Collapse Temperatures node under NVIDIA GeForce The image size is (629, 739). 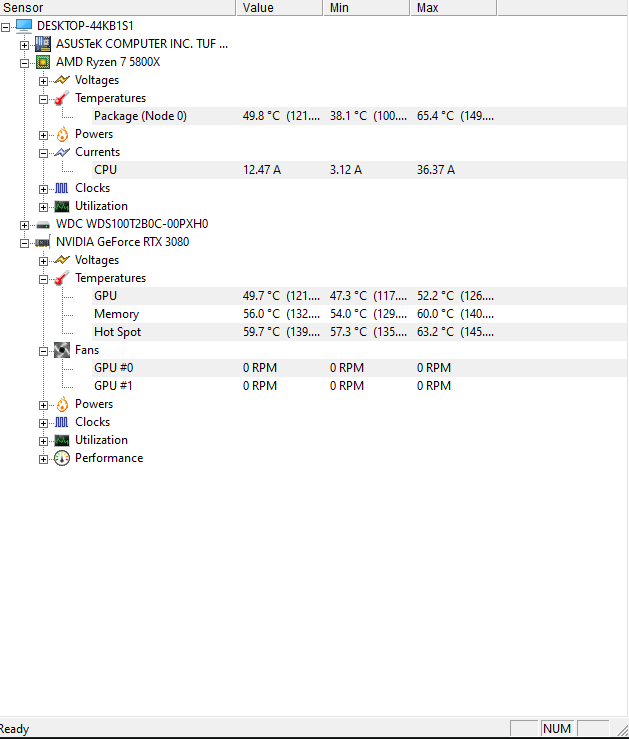coord(43,279)
